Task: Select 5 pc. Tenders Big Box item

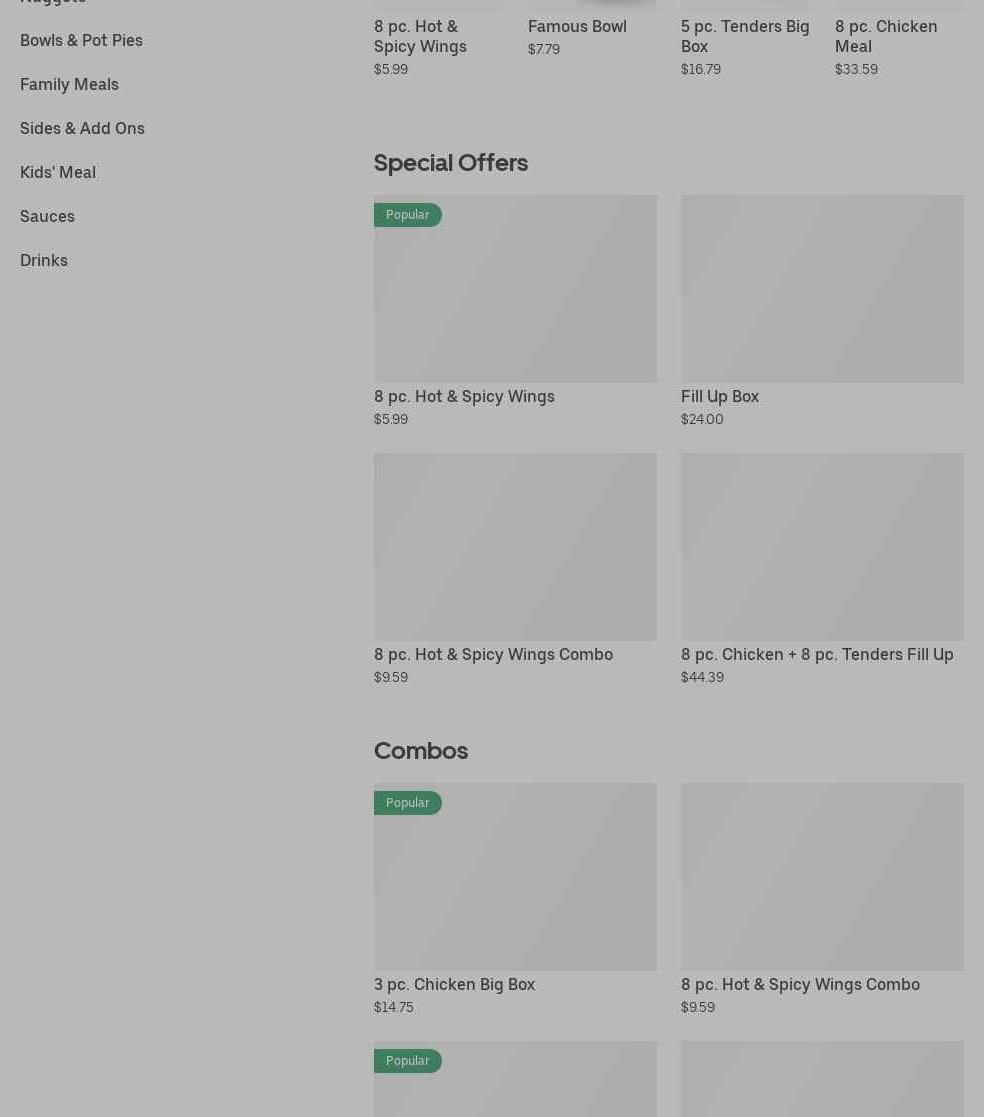Action: [x=744, y=36]
